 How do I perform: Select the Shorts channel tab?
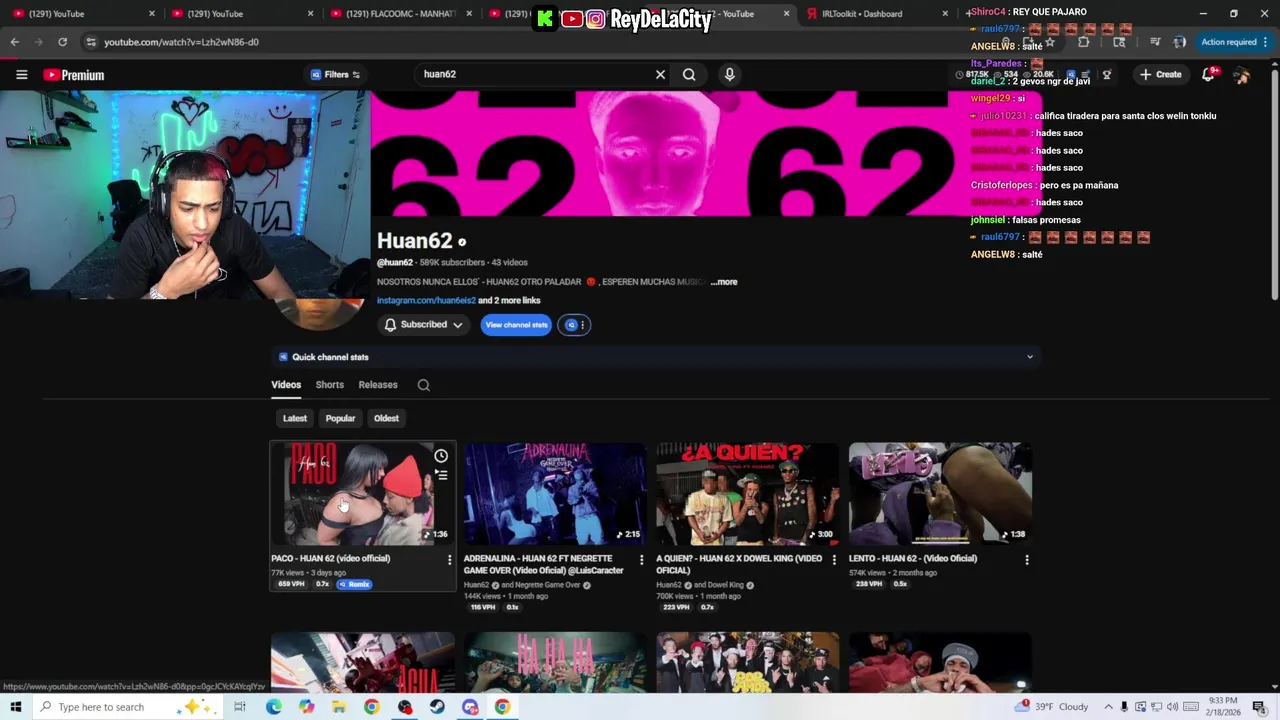click(x=329, y=385)
